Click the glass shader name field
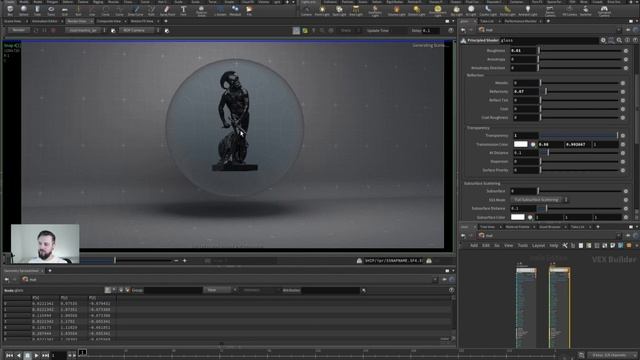Screen dimensions: 640x360 [x=549, y=40]
